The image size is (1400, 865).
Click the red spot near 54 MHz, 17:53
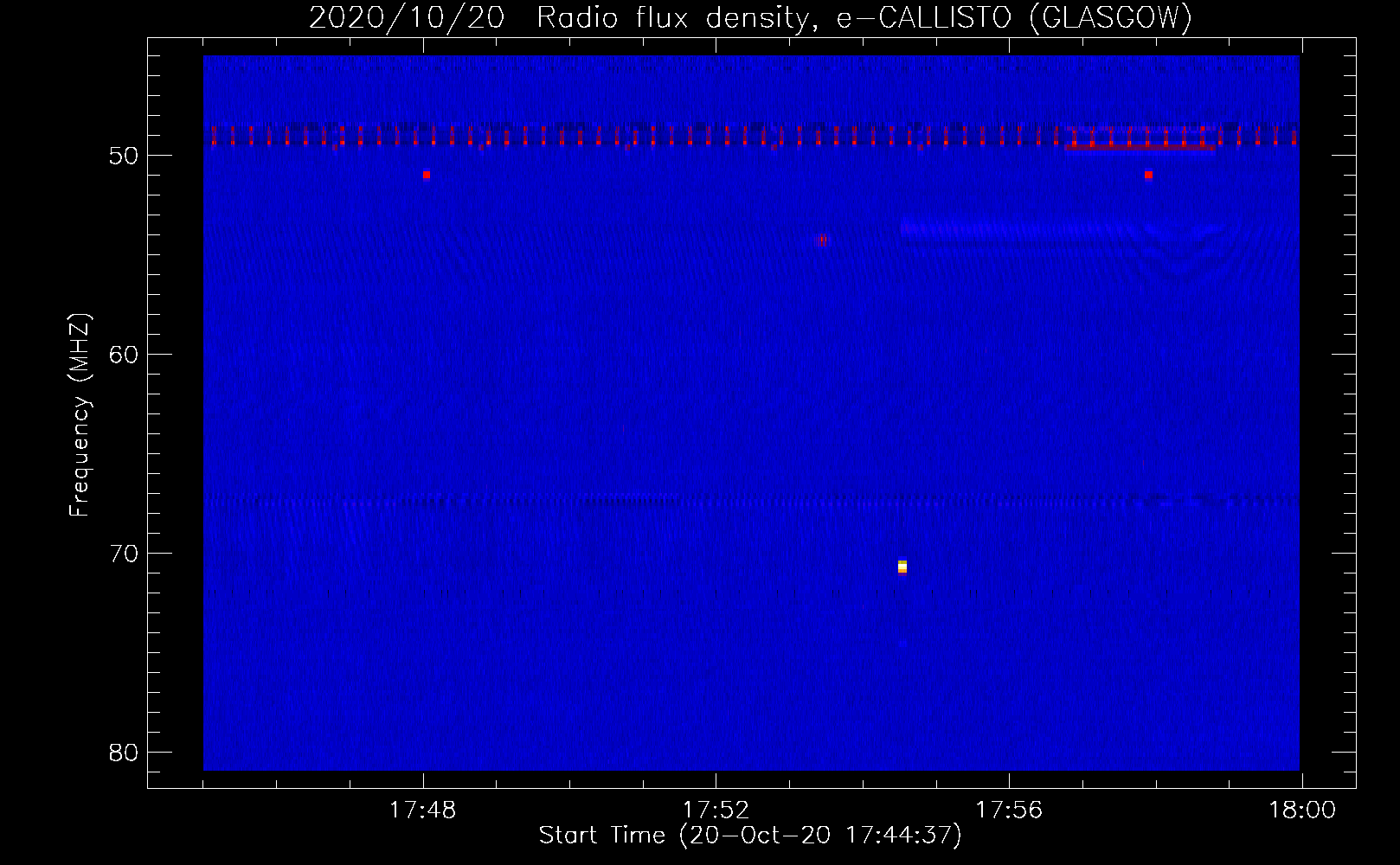(823, 240)
